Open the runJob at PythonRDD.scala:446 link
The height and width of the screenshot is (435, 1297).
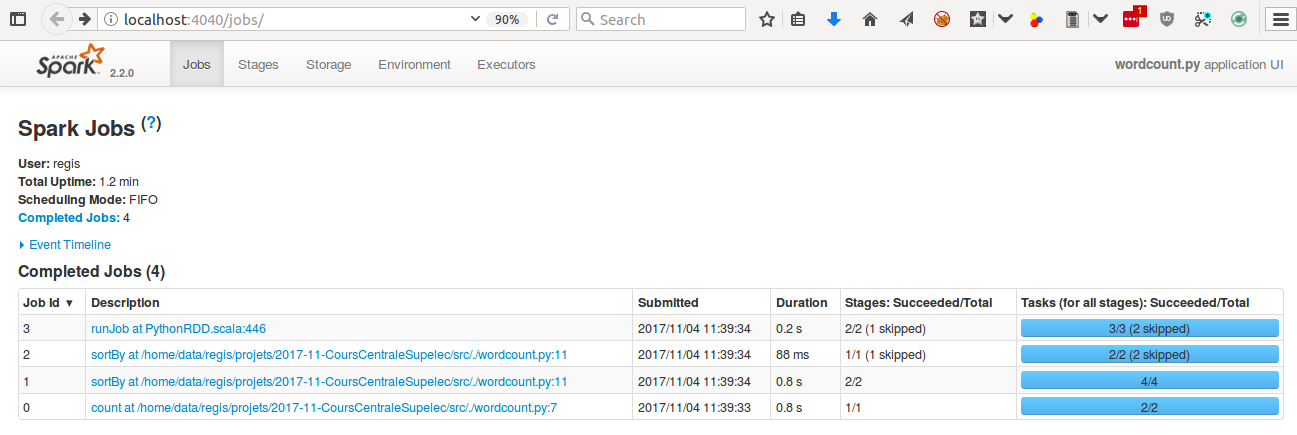[x=178, y=328]
